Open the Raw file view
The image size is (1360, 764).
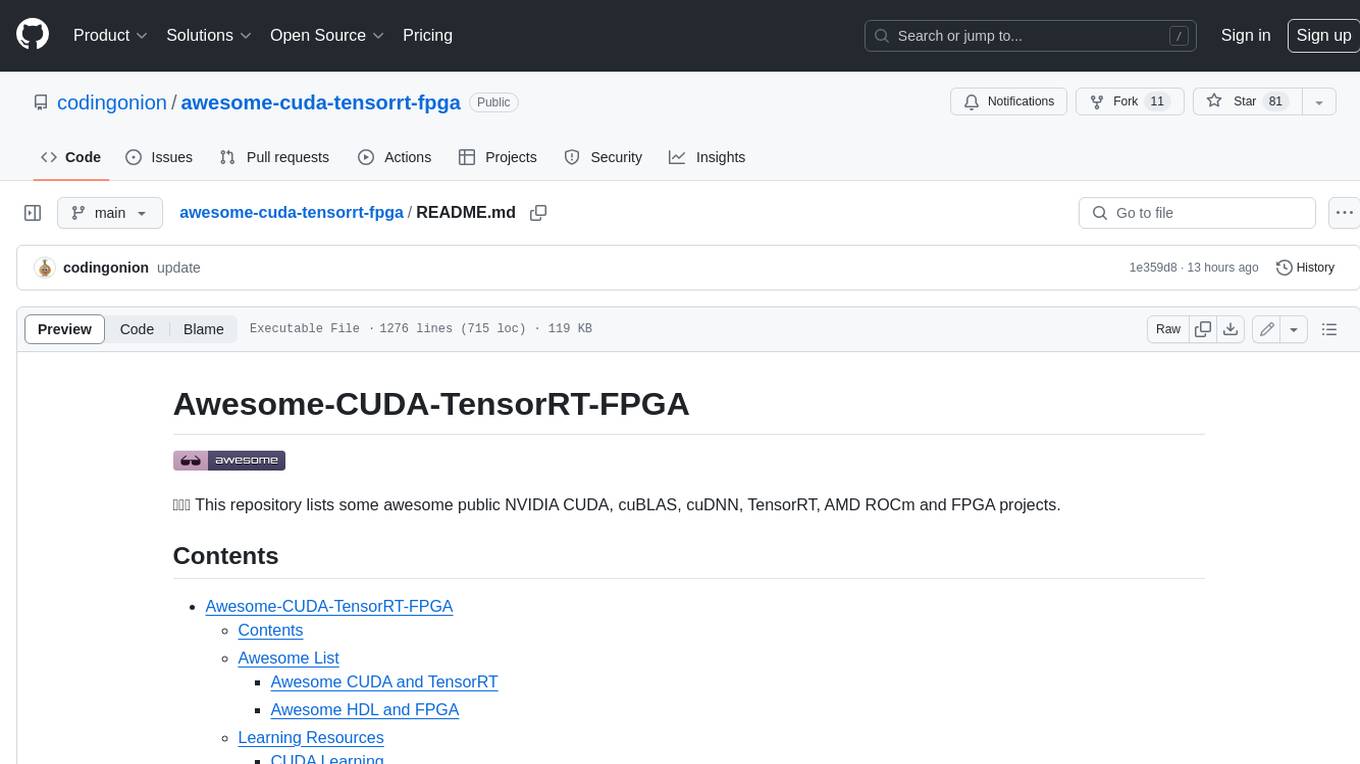[1168, 329]
